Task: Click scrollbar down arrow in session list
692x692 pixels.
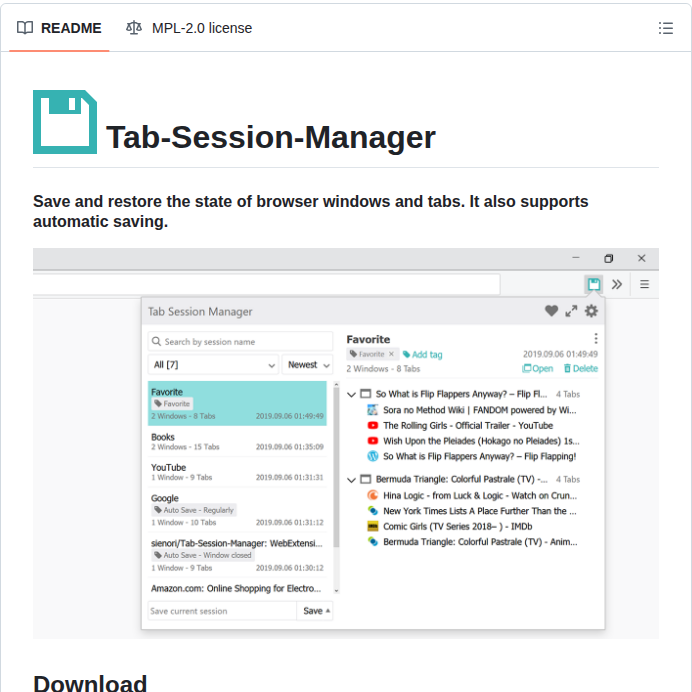Action: 336,590
